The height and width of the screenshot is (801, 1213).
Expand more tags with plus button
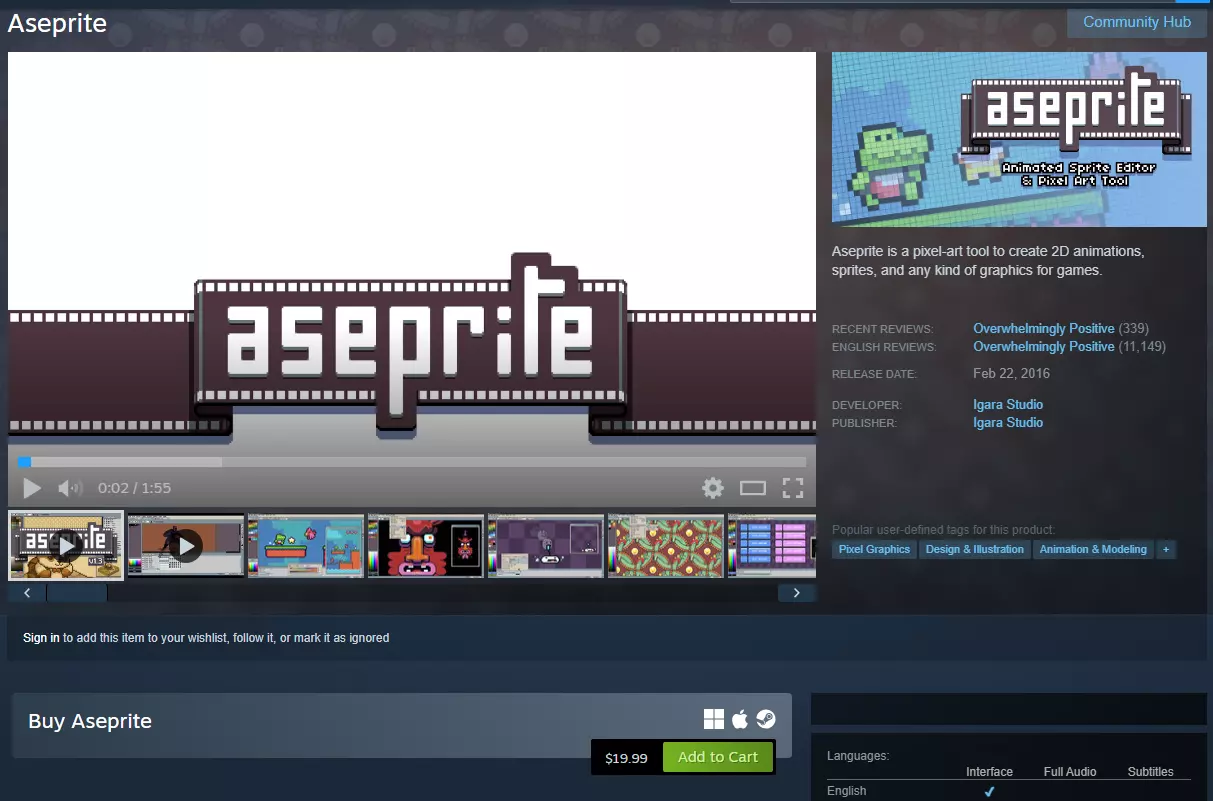click(x=1166, y=549)
